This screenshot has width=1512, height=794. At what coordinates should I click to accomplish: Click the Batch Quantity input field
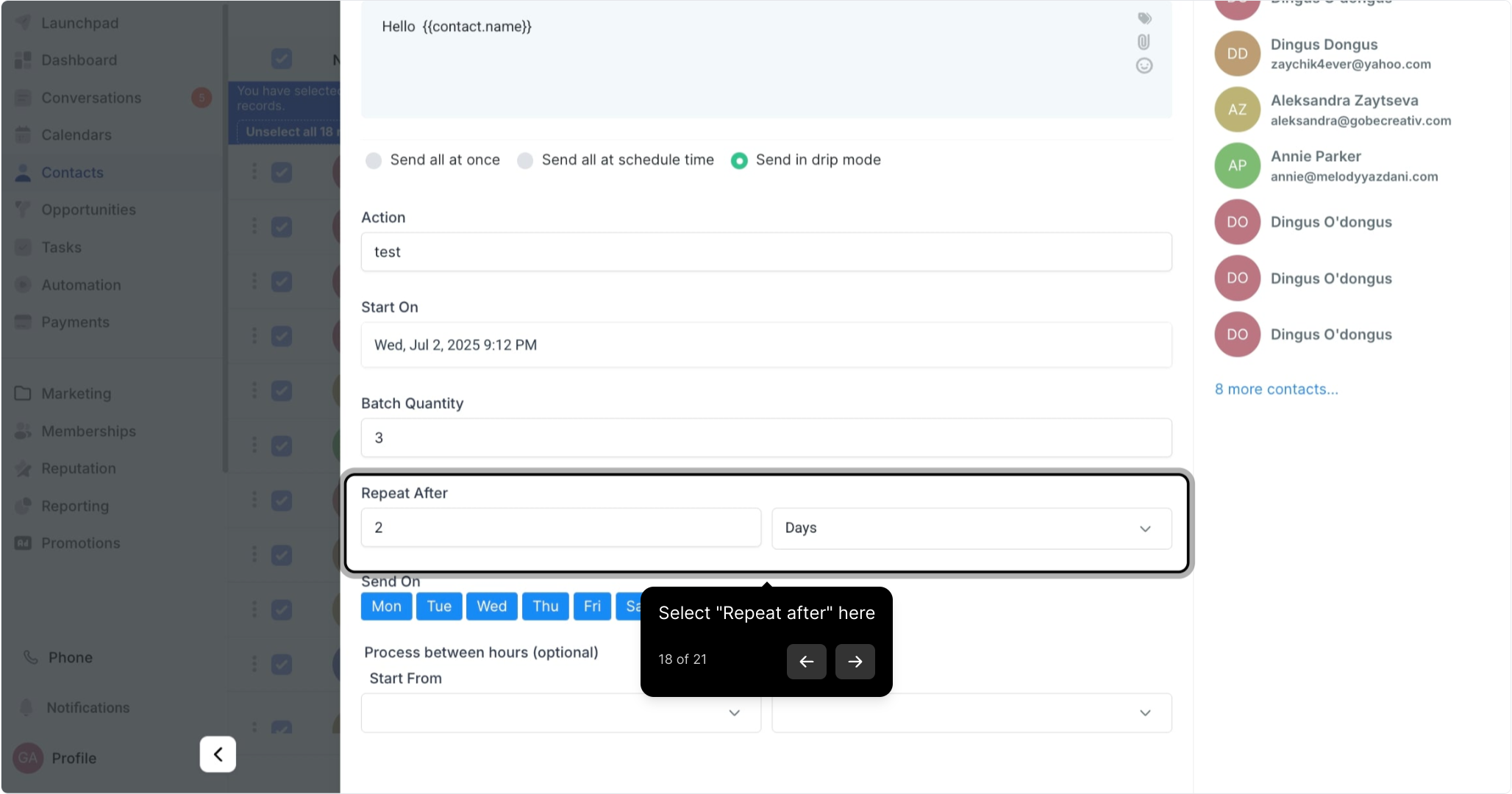(766, 438)
